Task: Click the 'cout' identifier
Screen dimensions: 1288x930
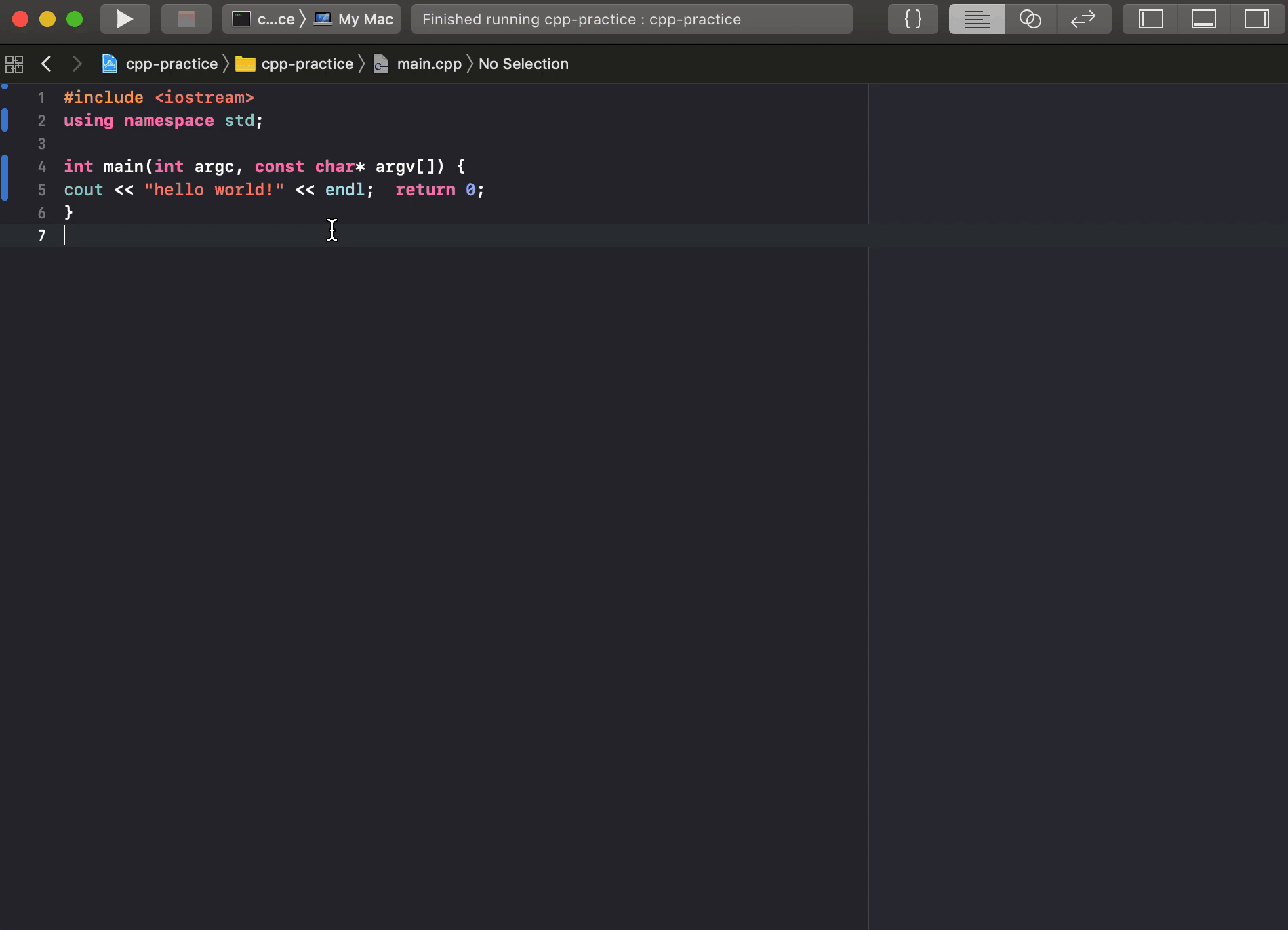Action: pyautogui.click(x=83, y=190)
